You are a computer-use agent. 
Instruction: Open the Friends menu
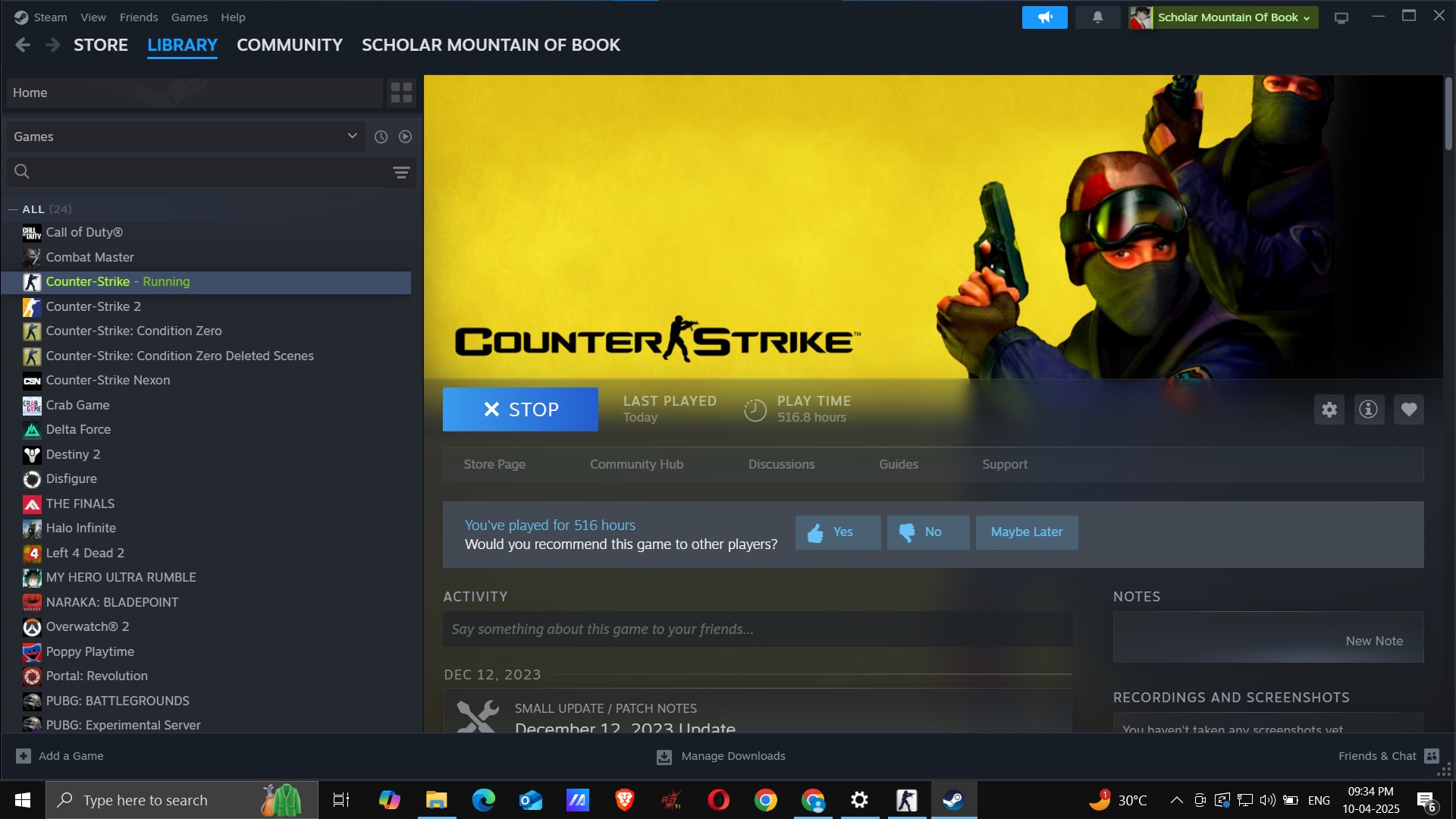point(139,17)
